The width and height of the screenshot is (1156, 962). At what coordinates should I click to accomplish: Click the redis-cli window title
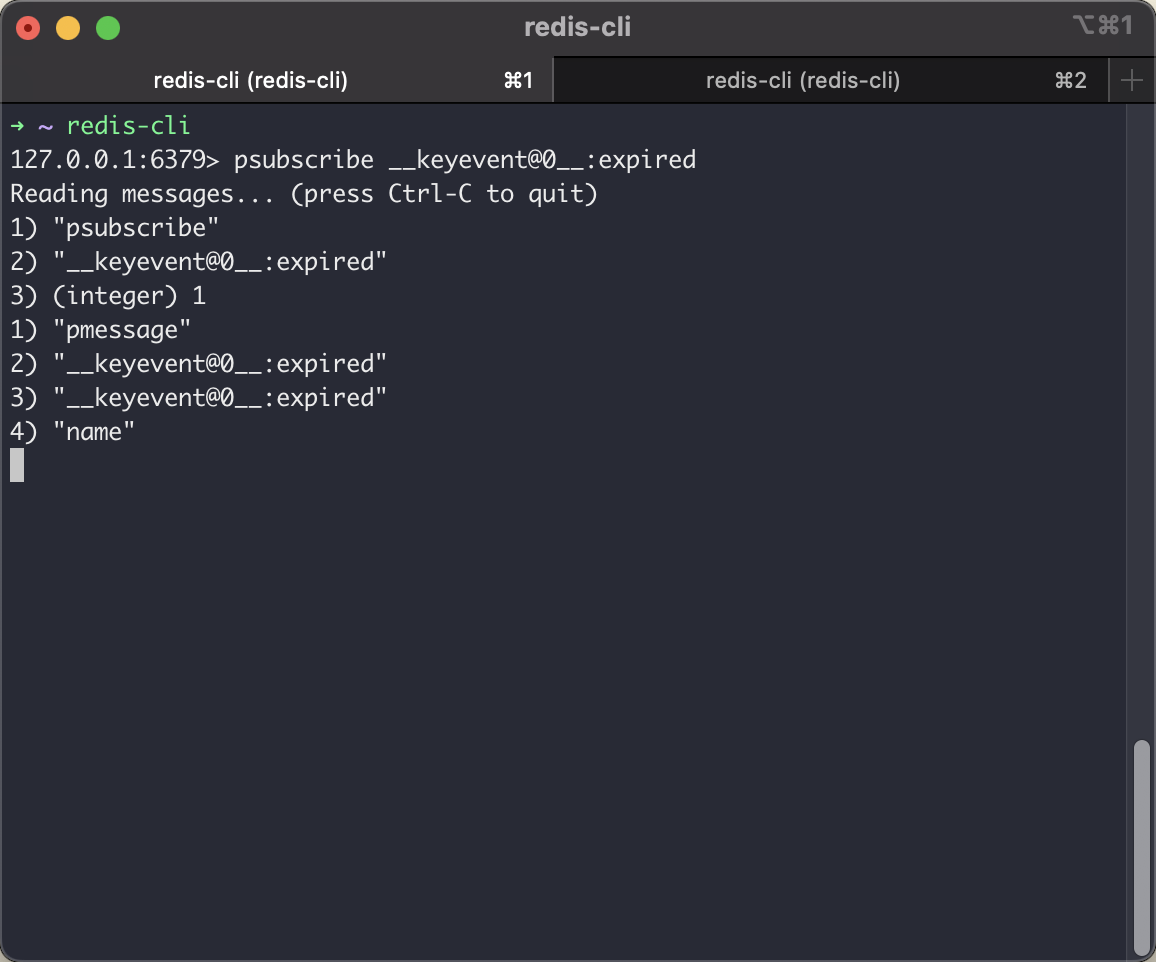pos(577,27)
